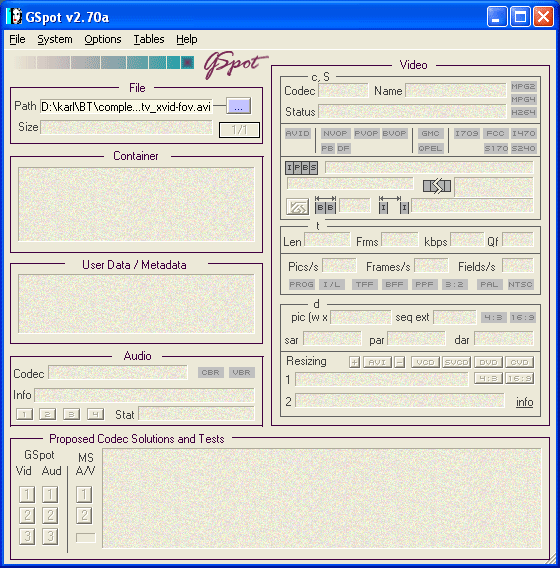Click the I-I keyframe interval icon
Viewport: 560px width, 568px height.
tap(394, 205)
